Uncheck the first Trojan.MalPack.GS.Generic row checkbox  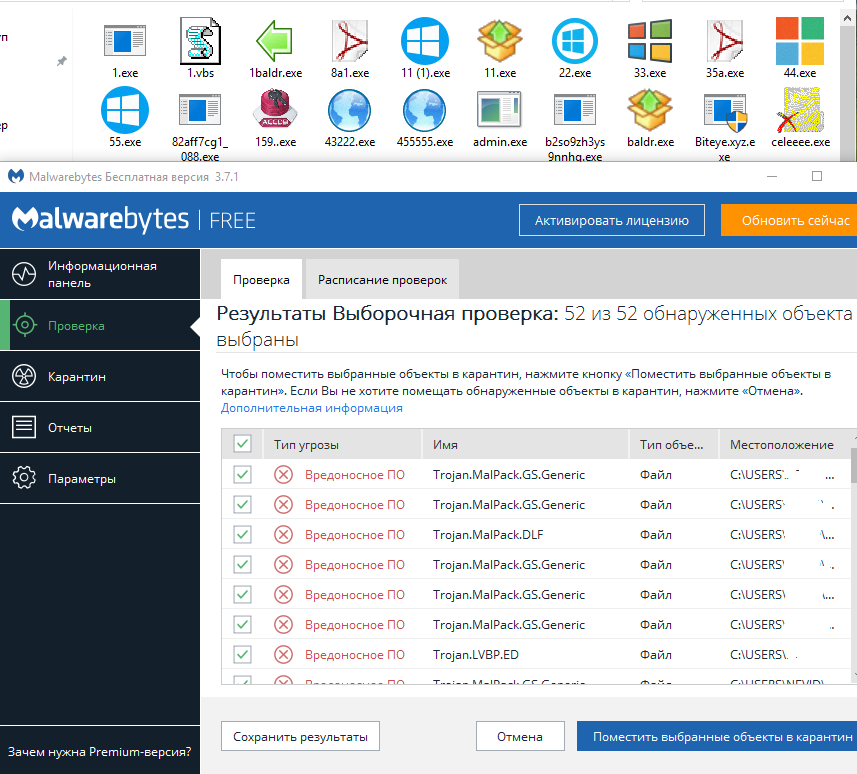coord(242,474)
